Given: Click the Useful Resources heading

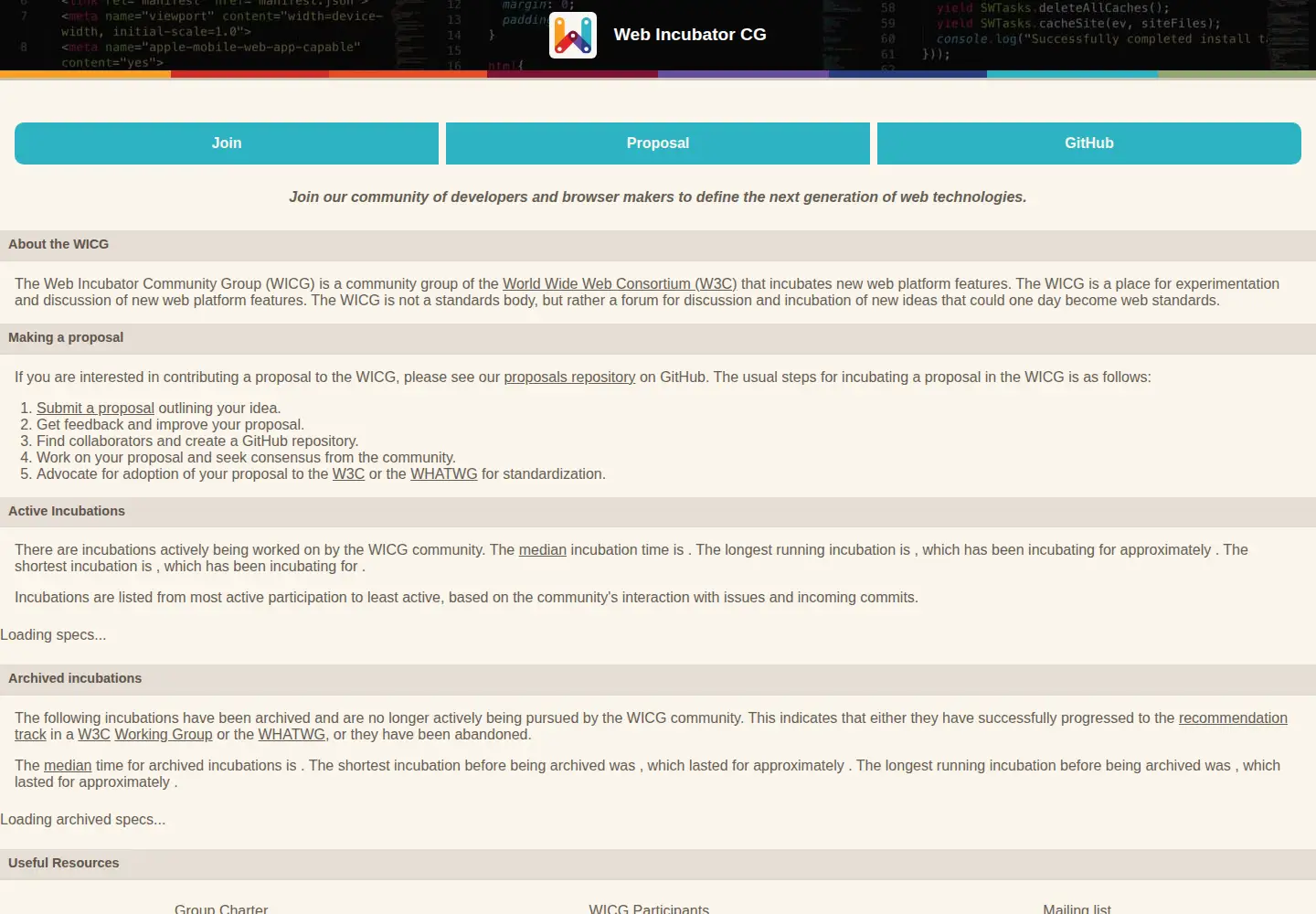Looking at the screenshot, I should pyautogui.click(x=64, y=863).
